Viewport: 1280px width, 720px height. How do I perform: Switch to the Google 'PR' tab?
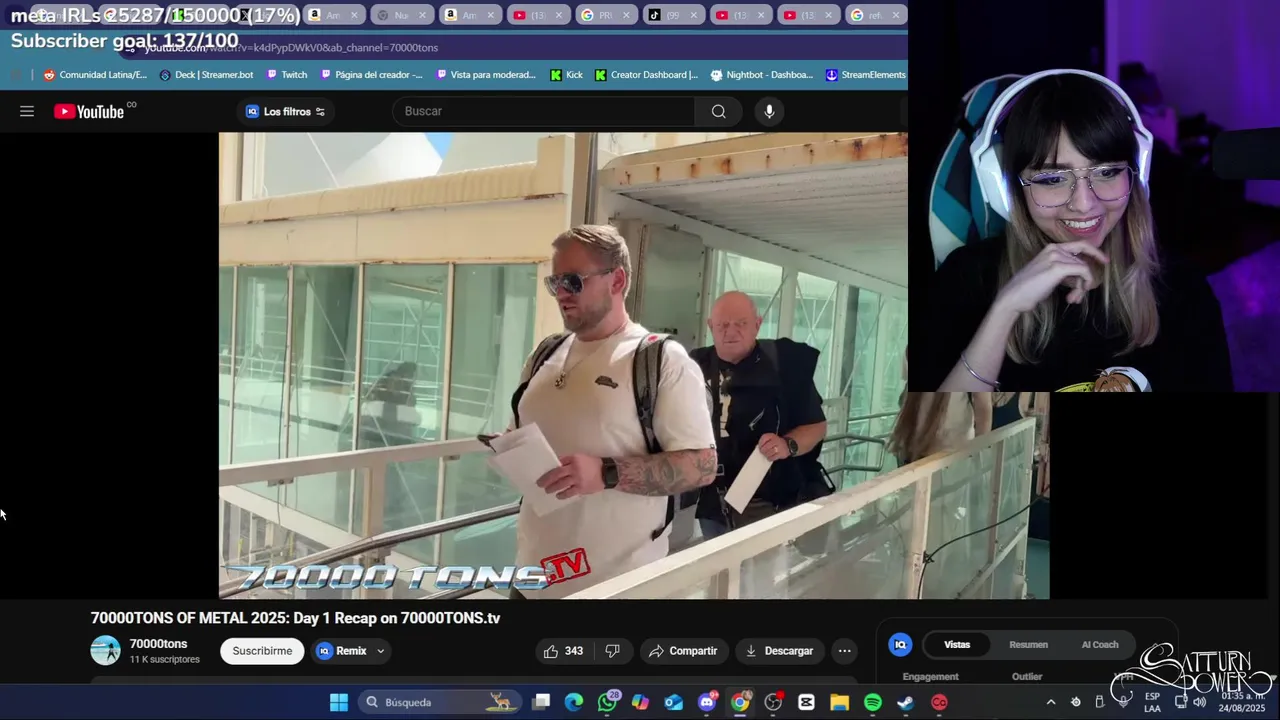pyautogui.click(x=598, y=15)
